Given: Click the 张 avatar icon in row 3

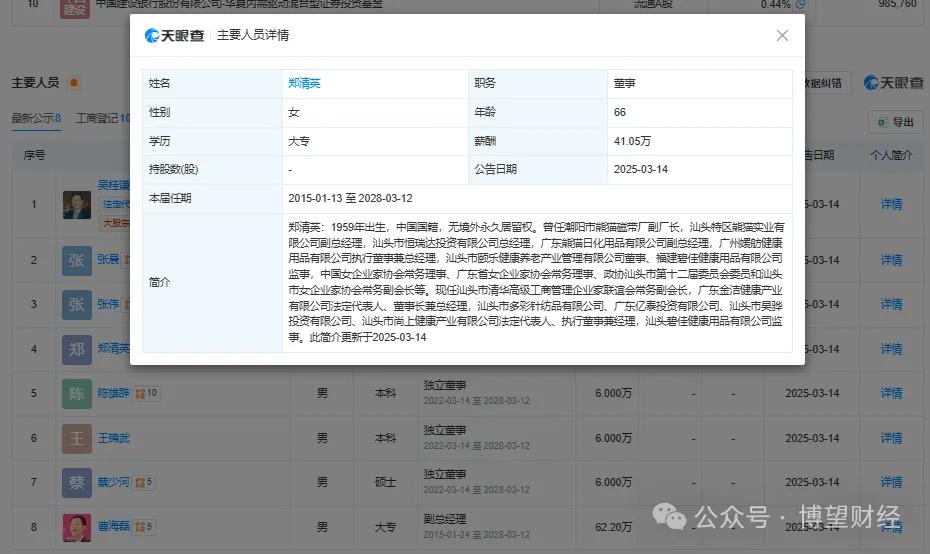Looking at the screenshot, I should (x=77, y=304).
